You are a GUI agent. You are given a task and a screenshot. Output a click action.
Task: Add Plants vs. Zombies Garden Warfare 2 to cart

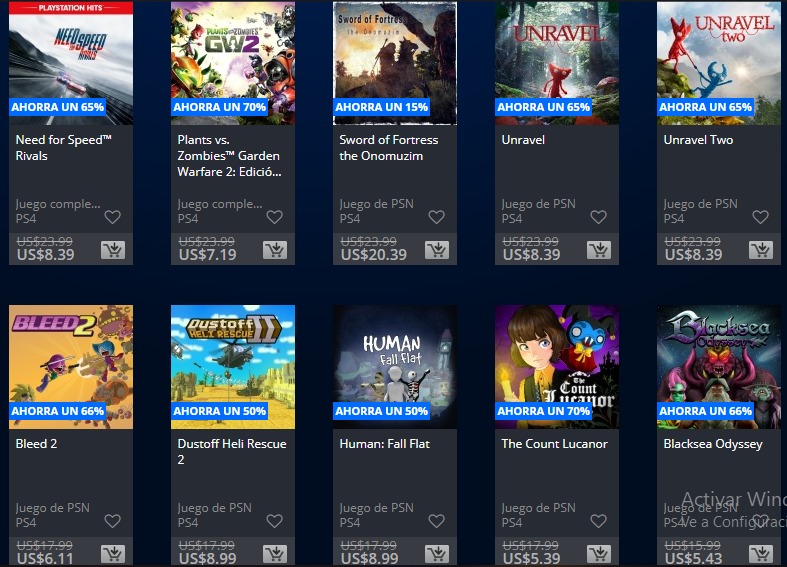[x=275, y=249]
